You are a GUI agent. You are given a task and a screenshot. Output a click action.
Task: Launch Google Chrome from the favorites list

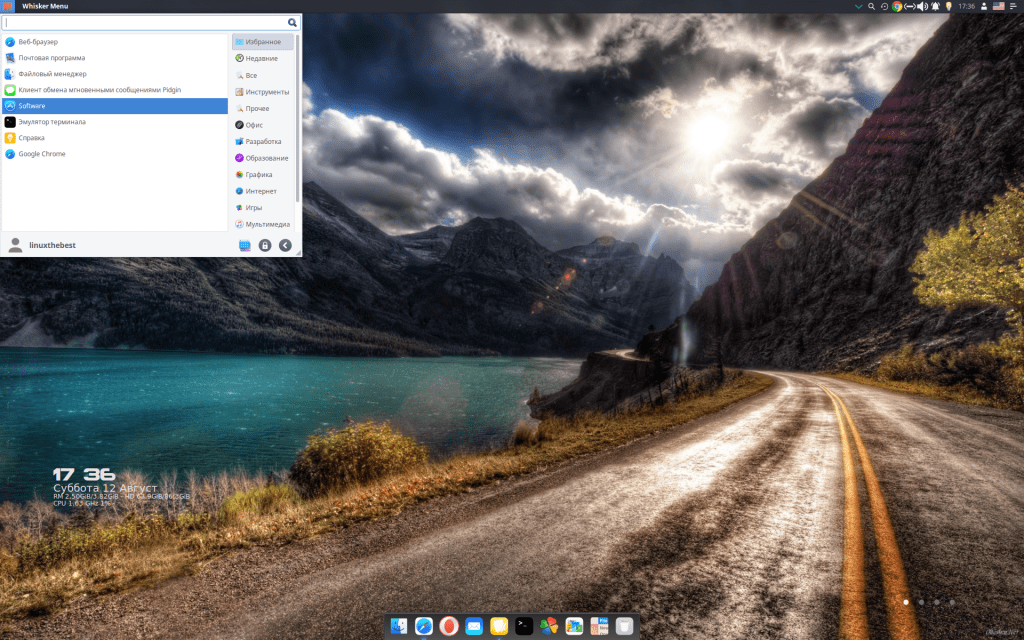point(115,153)
